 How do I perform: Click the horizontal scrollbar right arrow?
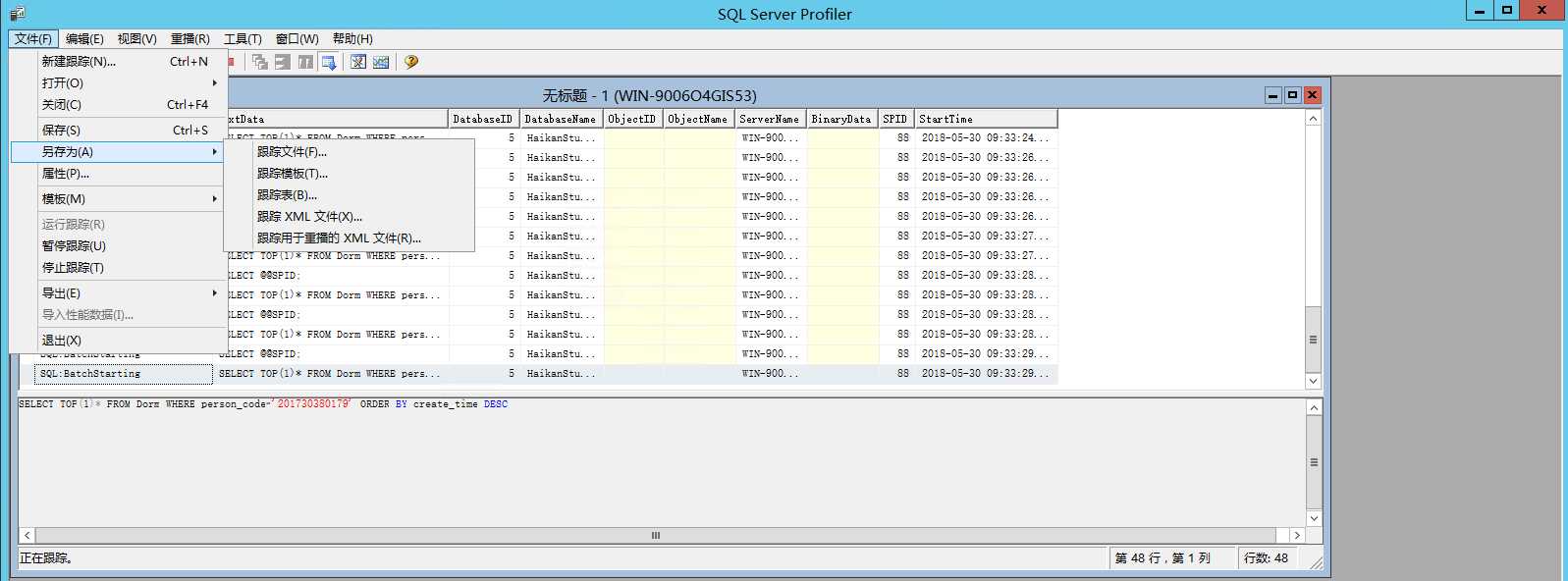point(1297,535)
